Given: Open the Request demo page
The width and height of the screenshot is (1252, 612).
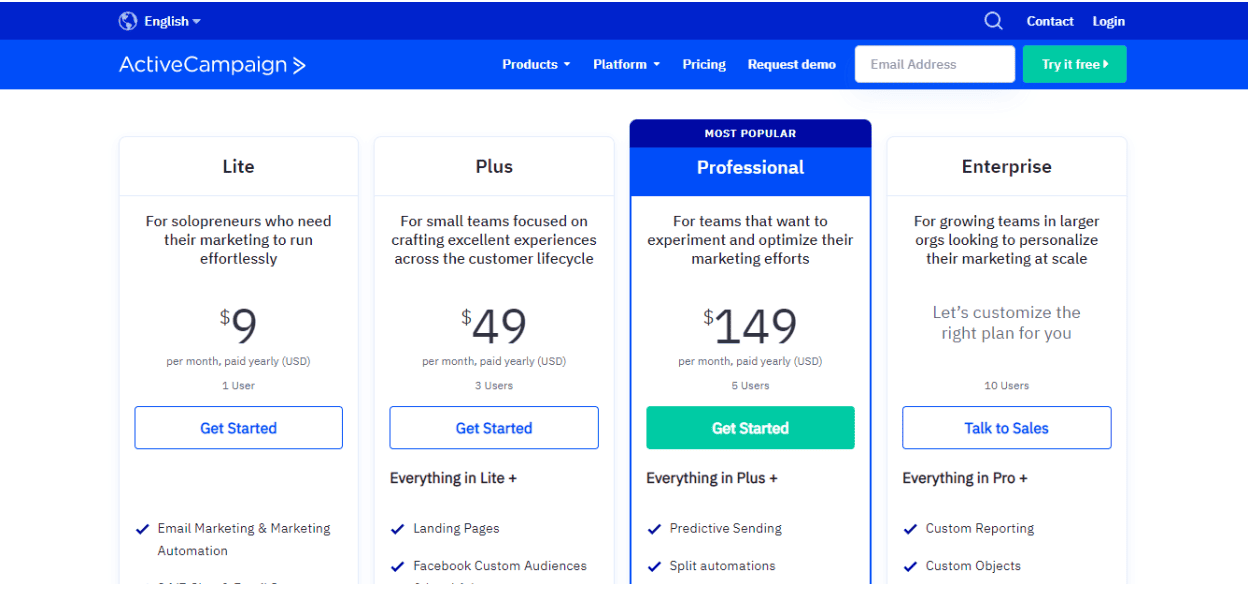Looking at the screenshot, I should point(791,64).
